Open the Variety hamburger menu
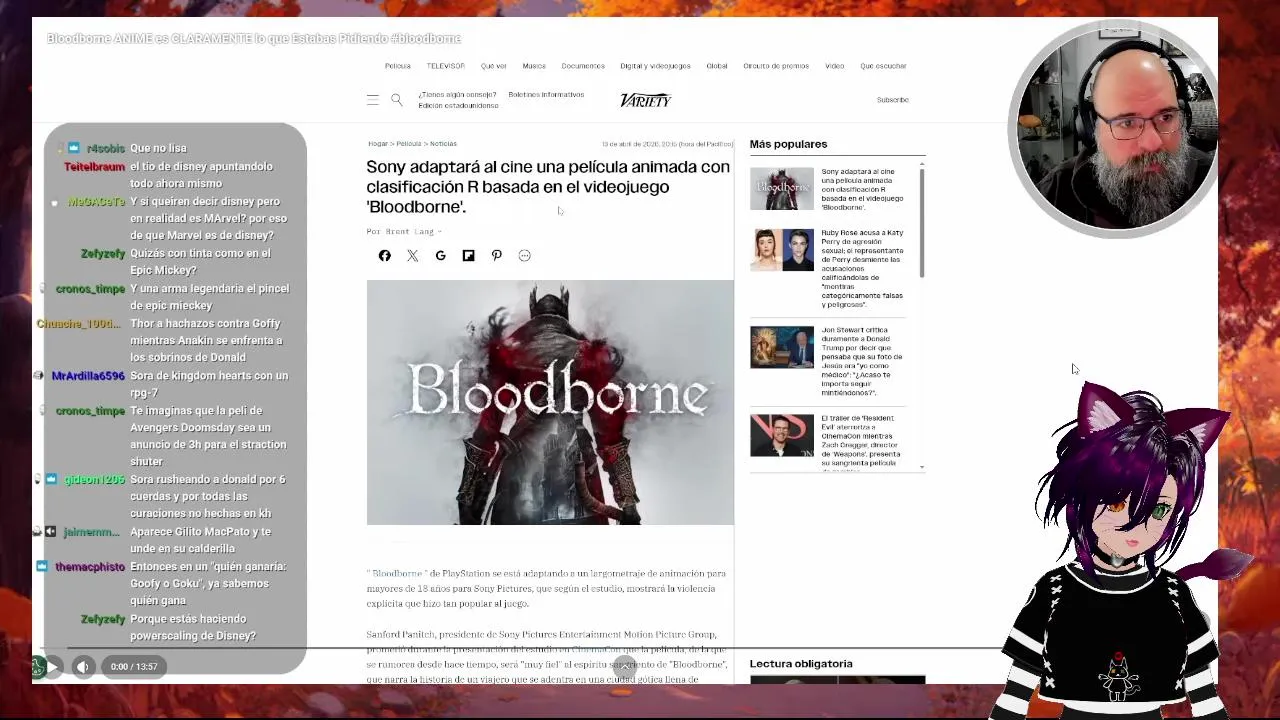Viewport: 1280px width, 720px height. pos(373,100)
